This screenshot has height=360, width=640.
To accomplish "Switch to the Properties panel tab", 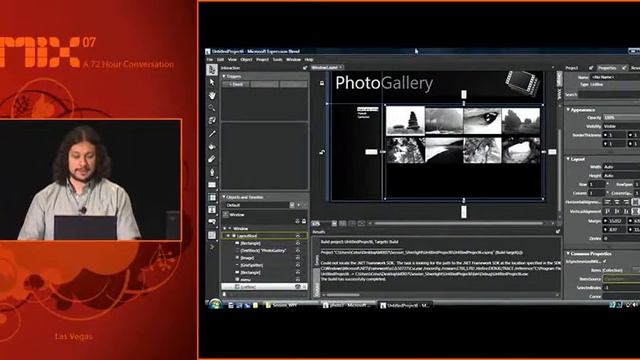I will tap(607, 68).
